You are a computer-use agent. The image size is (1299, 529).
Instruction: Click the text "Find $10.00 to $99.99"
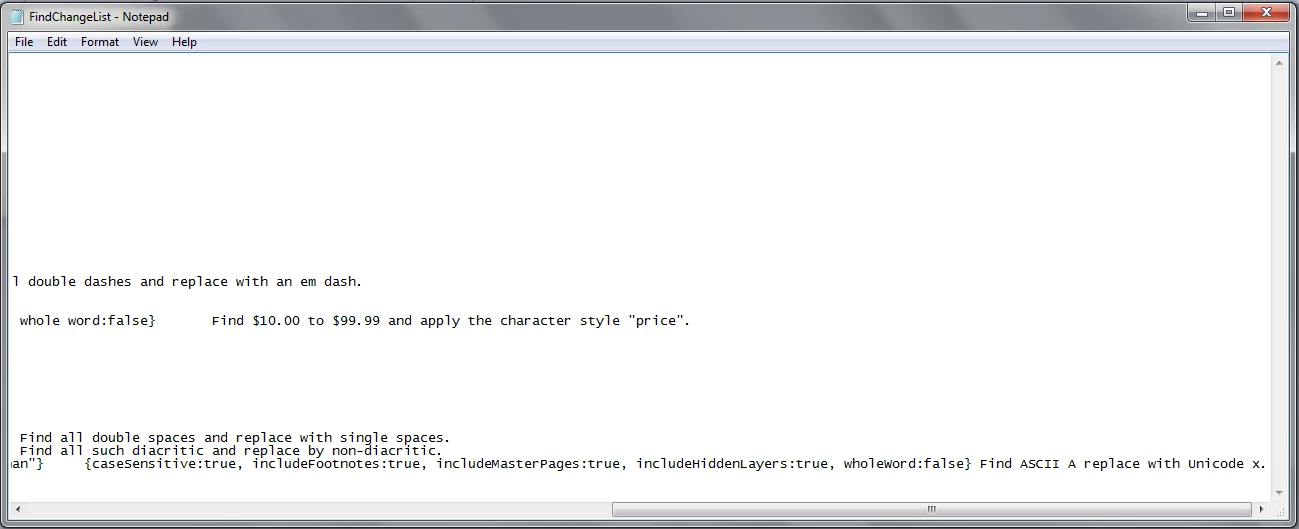296,321
